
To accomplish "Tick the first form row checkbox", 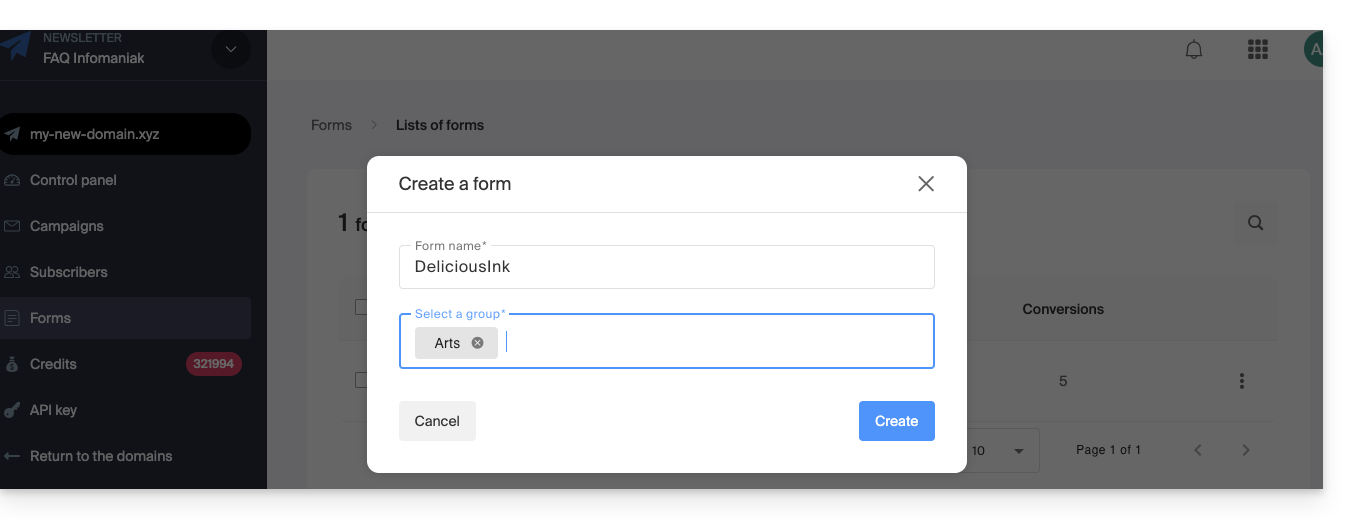I will pyautogui.click(x=362, y=380).
